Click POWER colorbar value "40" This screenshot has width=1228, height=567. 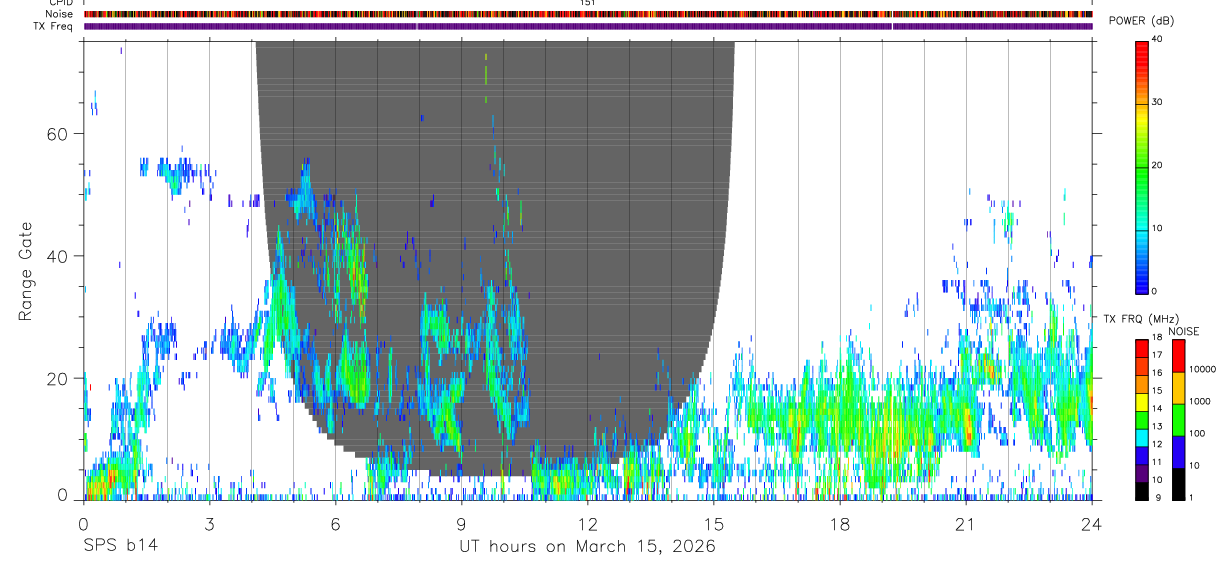(1156, 40)
